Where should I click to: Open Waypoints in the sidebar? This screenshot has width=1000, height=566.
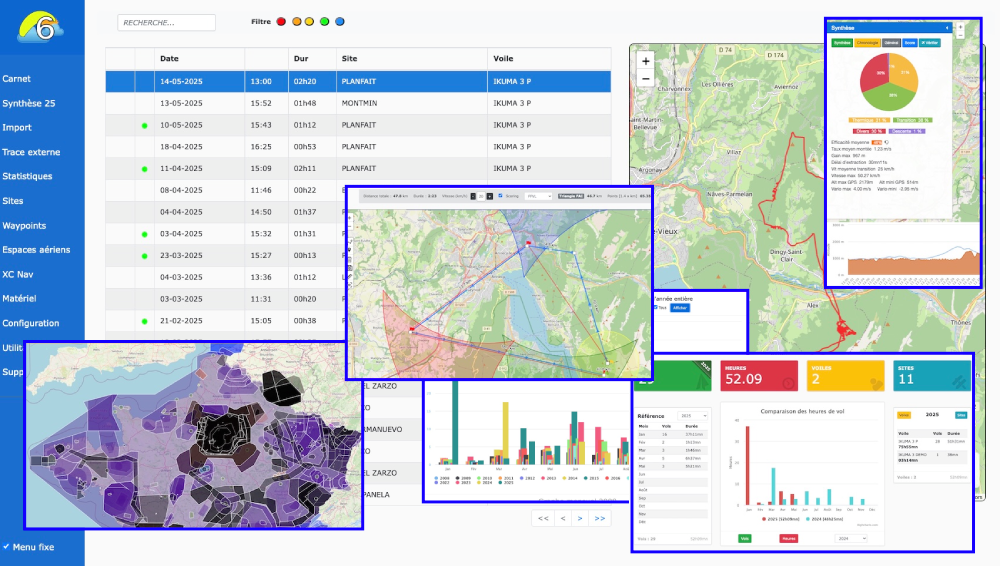click(x=24, y=226)
